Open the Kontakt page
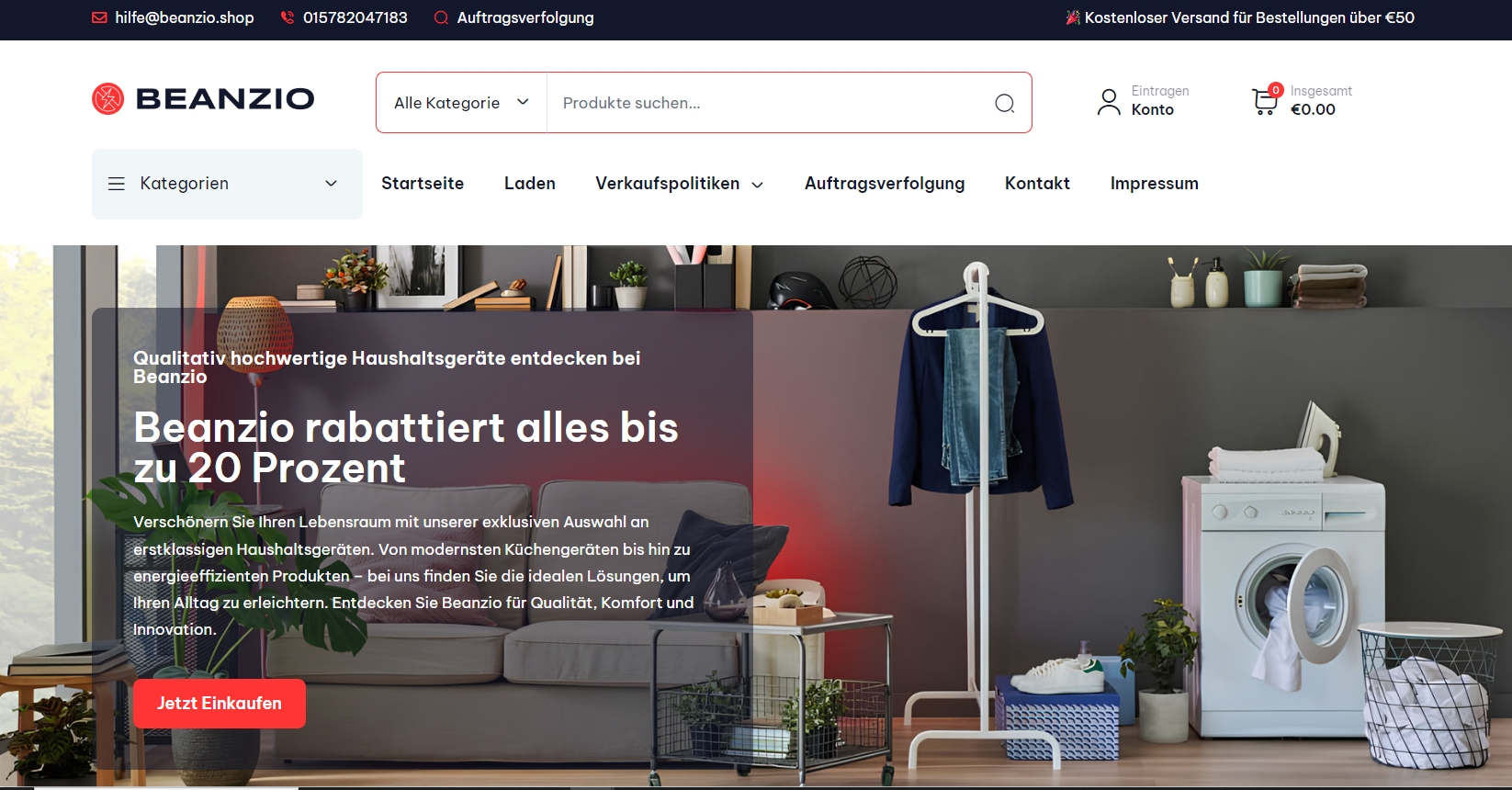Viewport: 1512px width, 790px height. [1037, 183]
